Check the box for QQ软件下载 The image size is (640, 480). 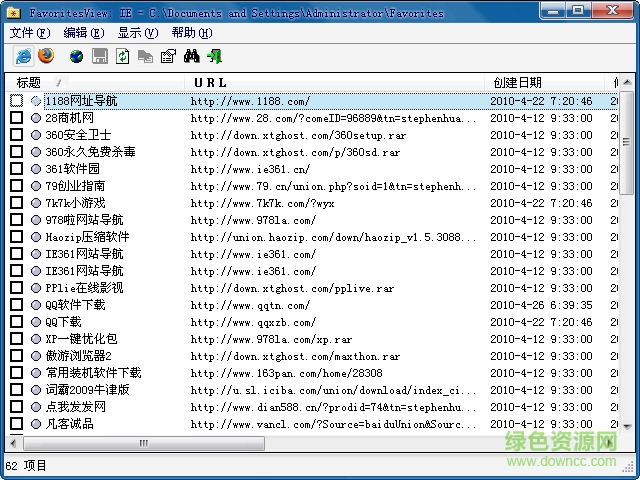coord(16,305)
